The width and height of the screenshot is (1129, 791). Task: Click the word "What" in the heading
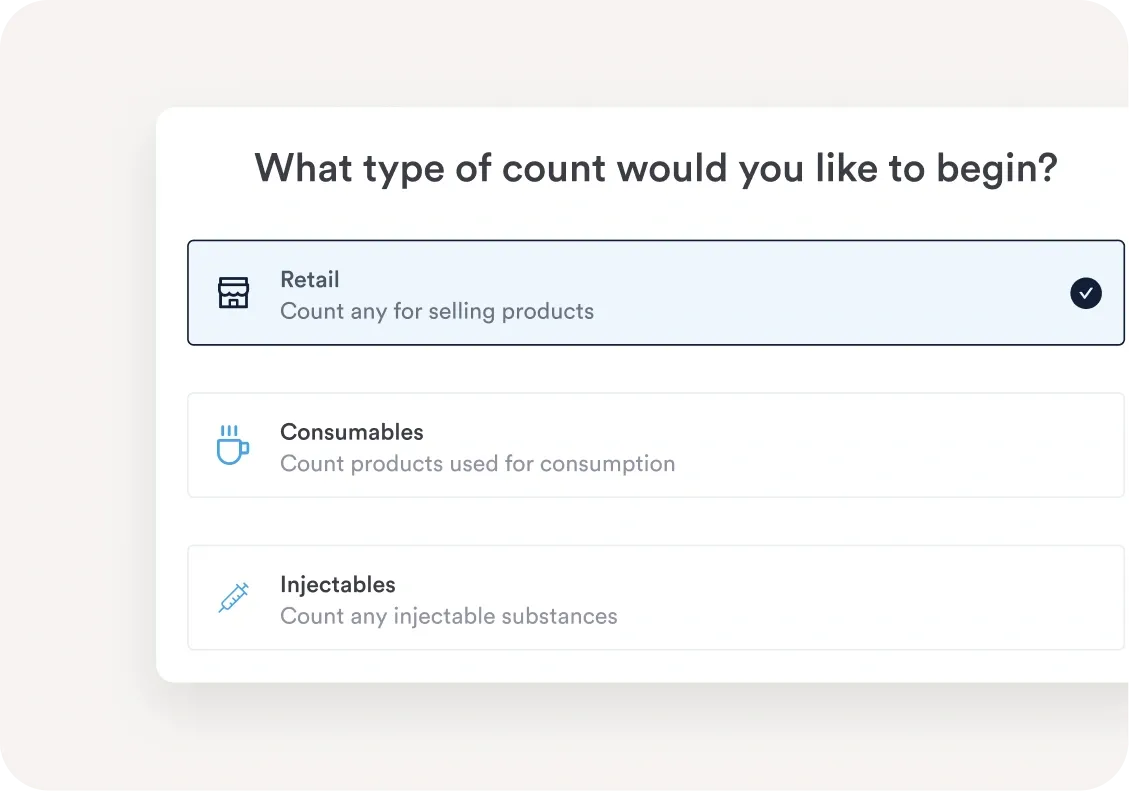click(303, 168)
